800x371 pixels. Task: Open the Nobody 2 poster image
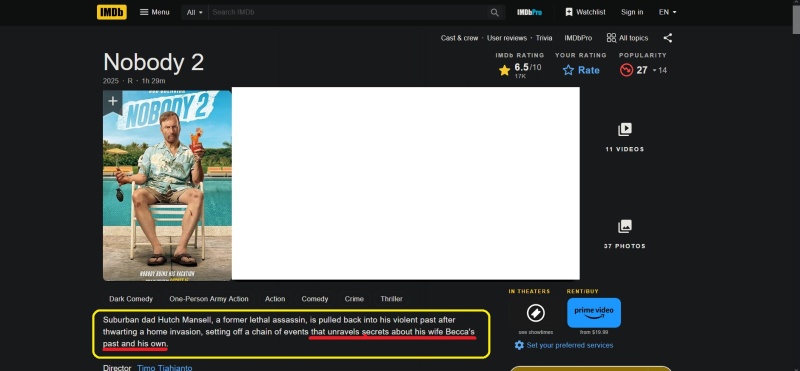(x=167, y=186)
